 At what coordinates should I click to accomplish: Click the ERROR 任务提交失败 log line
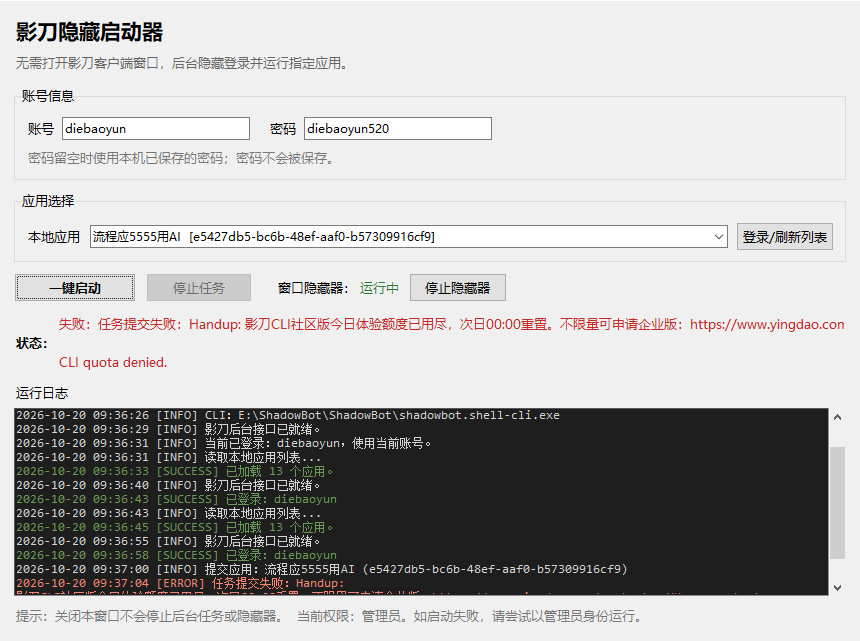(x=180, y=583)
